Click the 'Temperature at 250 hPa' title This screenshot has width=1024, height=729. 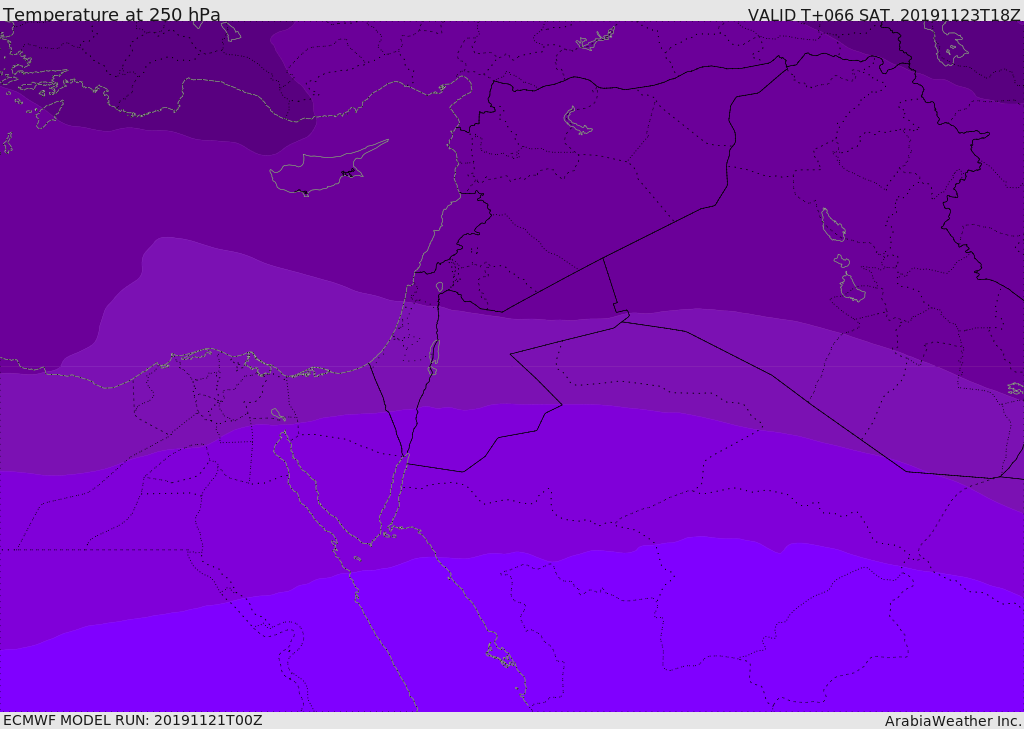point(112,14)
